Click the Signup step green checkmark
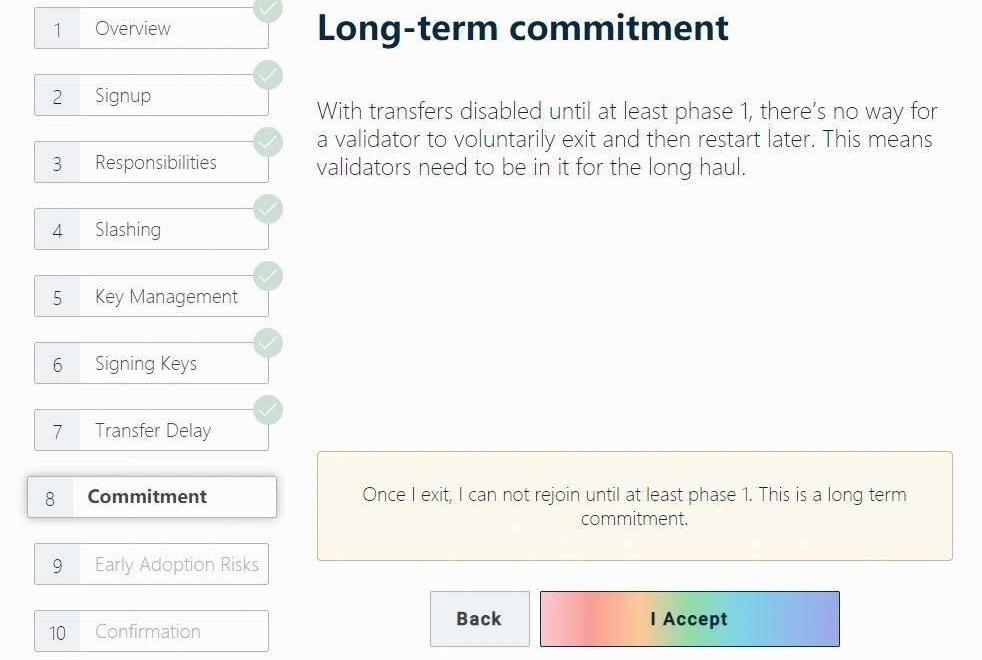Image resolution: width=982 pixels, height=660 pixels. tap(268, 75)
